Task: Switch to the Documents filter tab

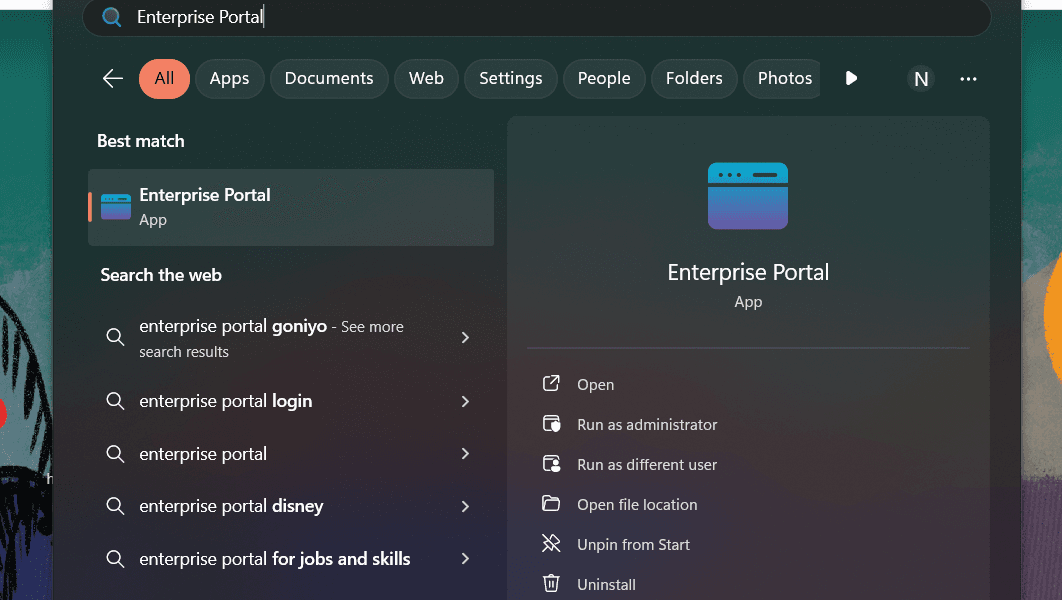Action: click(329, 79)
